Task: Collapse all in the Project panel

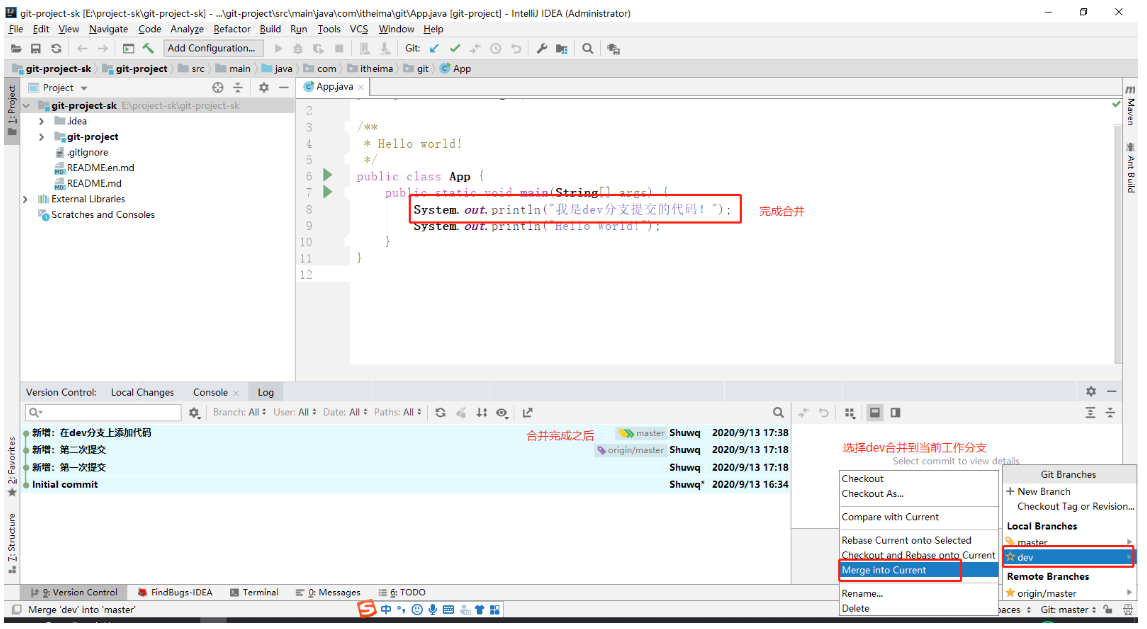Action: (x=238, y=87)
